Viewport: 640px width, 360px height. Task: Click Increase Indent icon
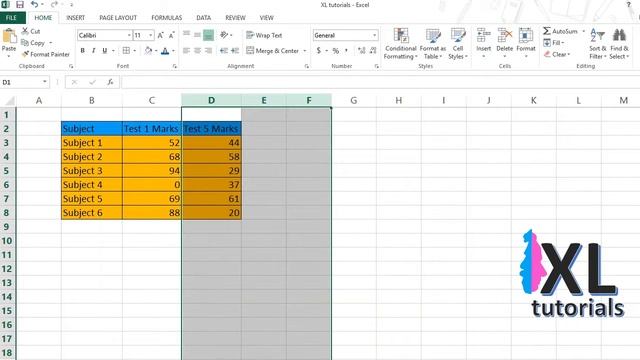tap(235, 51)
